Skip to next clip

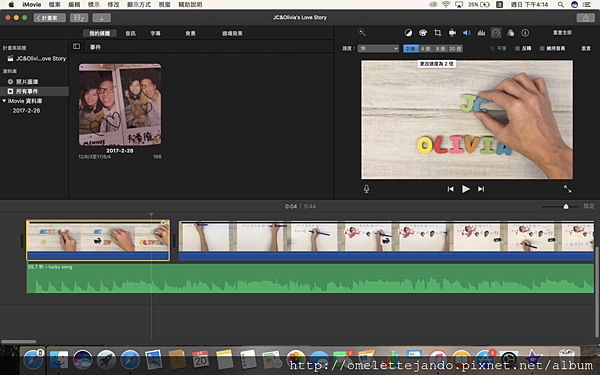(481, 189)
